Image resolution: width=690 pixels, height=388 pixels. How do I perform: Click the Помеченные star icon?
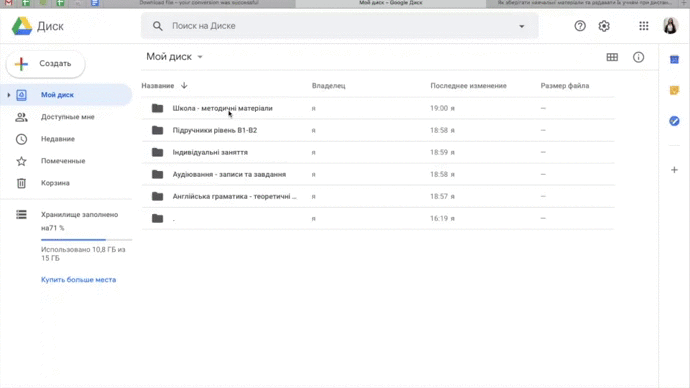coord(21,161)
